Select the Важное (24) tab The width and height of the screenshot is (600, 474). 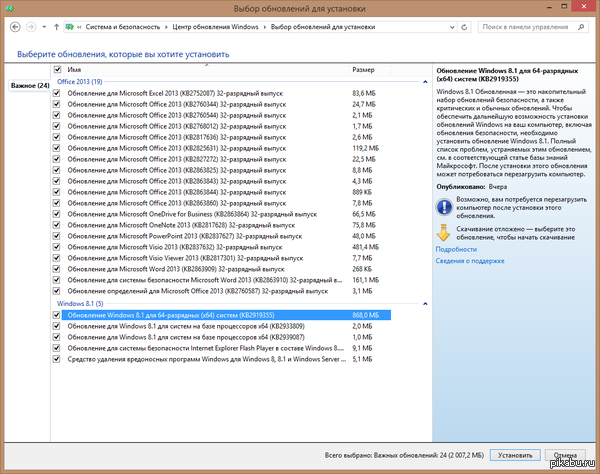tap(29, 86)
